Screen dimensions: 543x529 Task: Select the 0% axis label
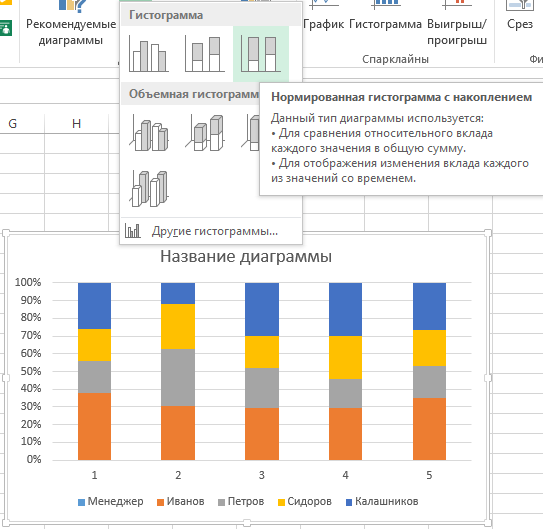click(x=34, y=459)
